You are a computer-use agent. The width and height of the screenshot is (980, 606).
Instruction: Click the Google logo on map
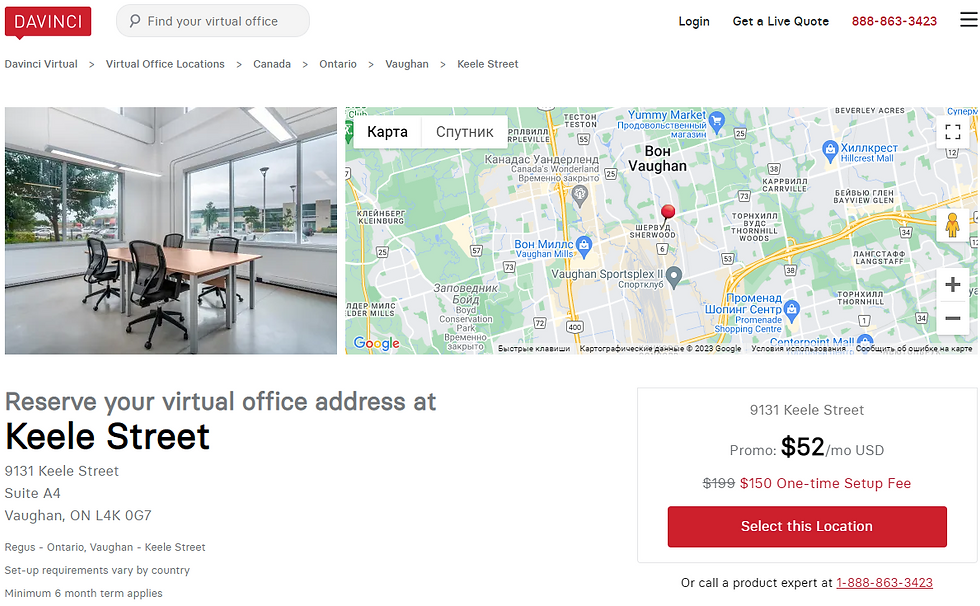tap(376, 343)
